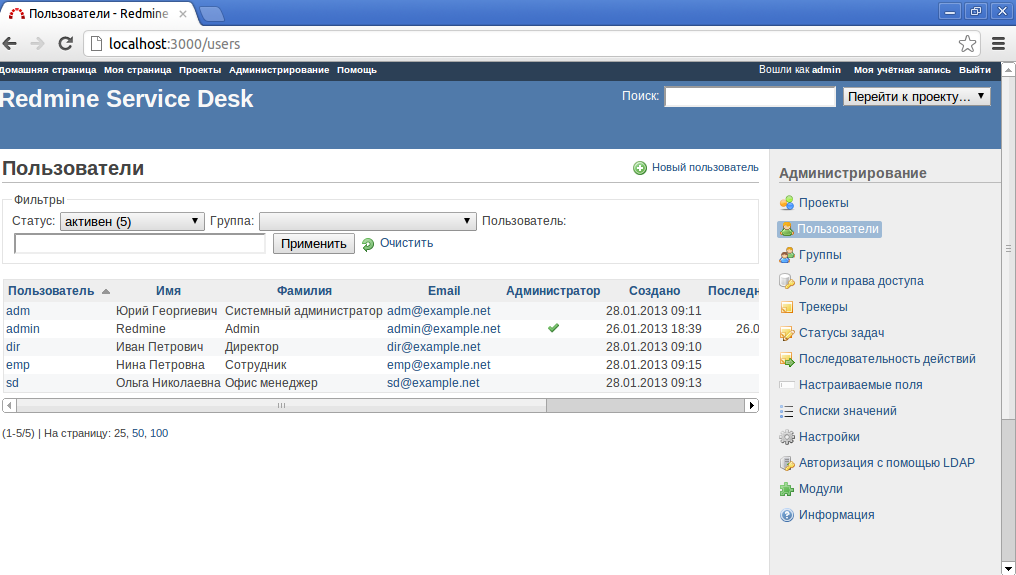The width and height of the screenshot is (1016, 575).
Task: Show 50 users per page
Action: (139, 433)
